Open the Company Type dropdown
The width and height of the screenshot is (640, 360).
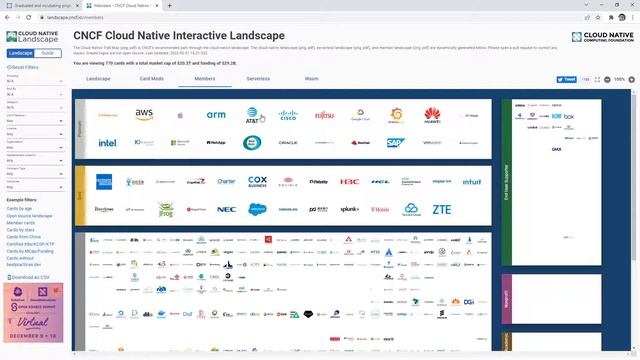35,174
